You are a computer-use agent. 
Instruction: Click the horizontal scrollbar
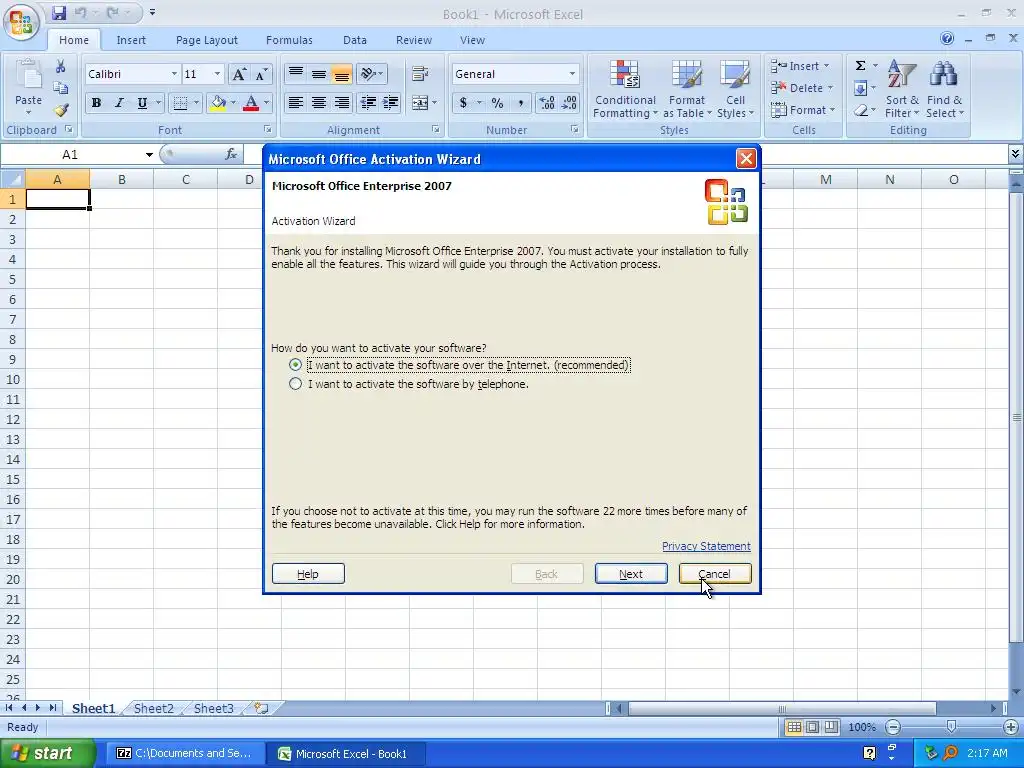pos(782,708)
